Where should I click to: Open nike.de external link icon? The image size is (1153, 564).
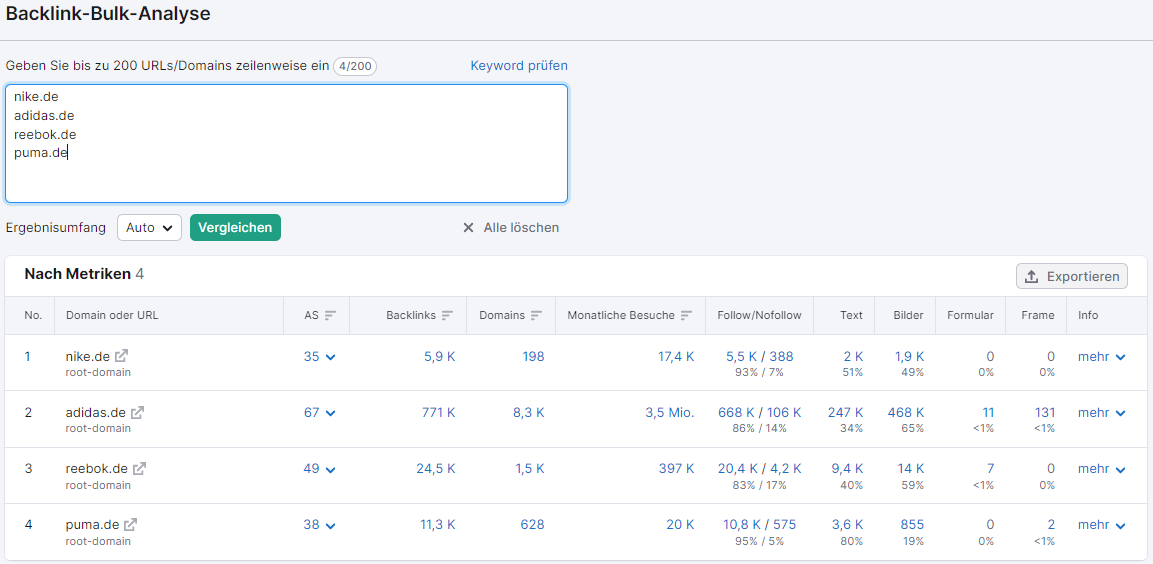121,356
